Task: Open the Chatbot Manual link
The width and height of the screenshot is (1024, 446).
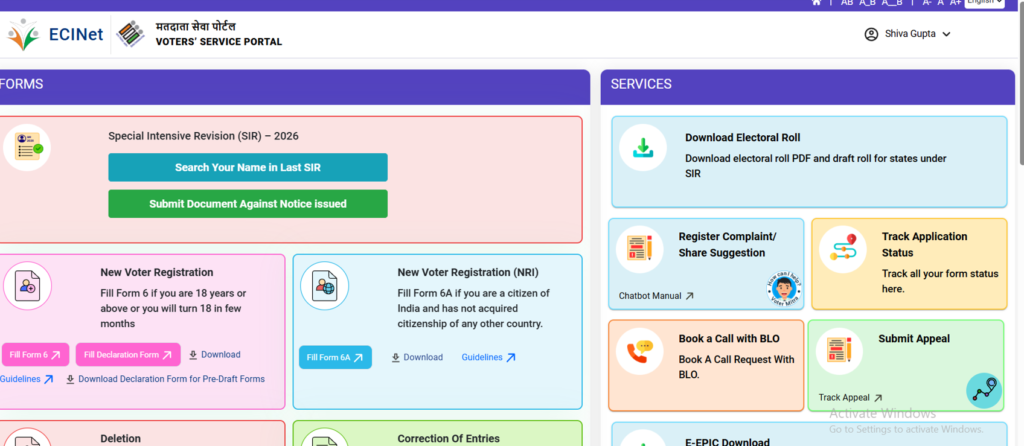Action: click(x=655, y=296)
